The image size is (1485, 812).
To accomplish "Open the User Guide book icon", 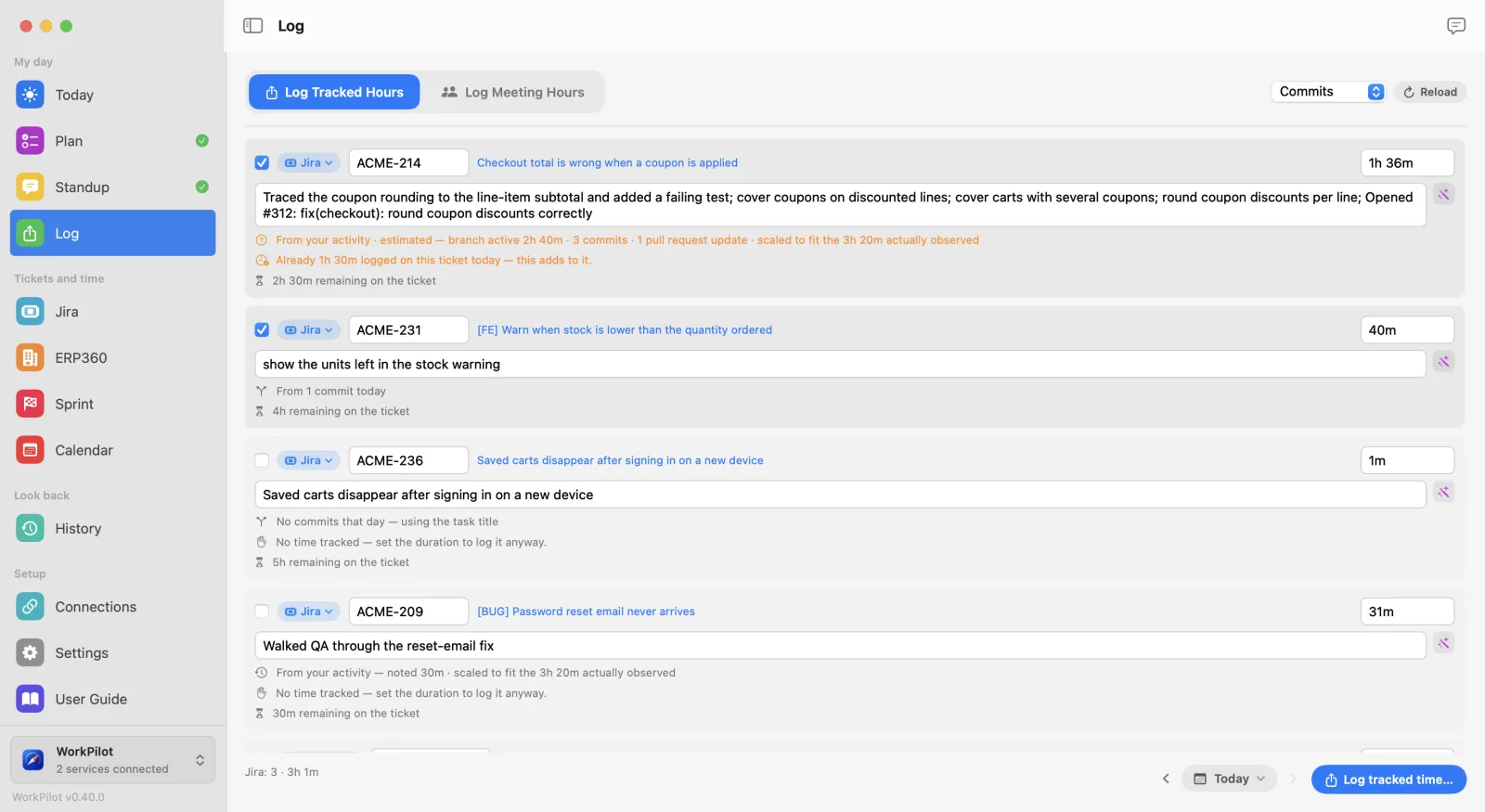I will [30, 699].
